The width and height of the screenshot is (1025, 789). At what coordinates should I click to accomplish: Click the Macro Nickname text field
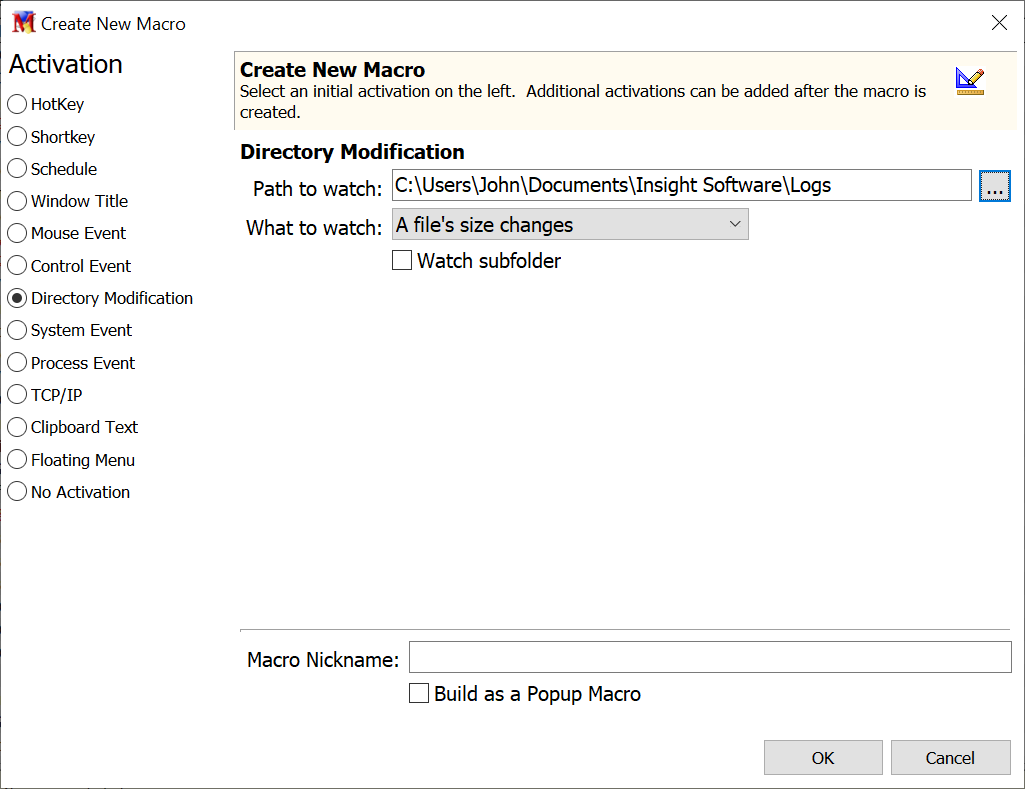710,658
